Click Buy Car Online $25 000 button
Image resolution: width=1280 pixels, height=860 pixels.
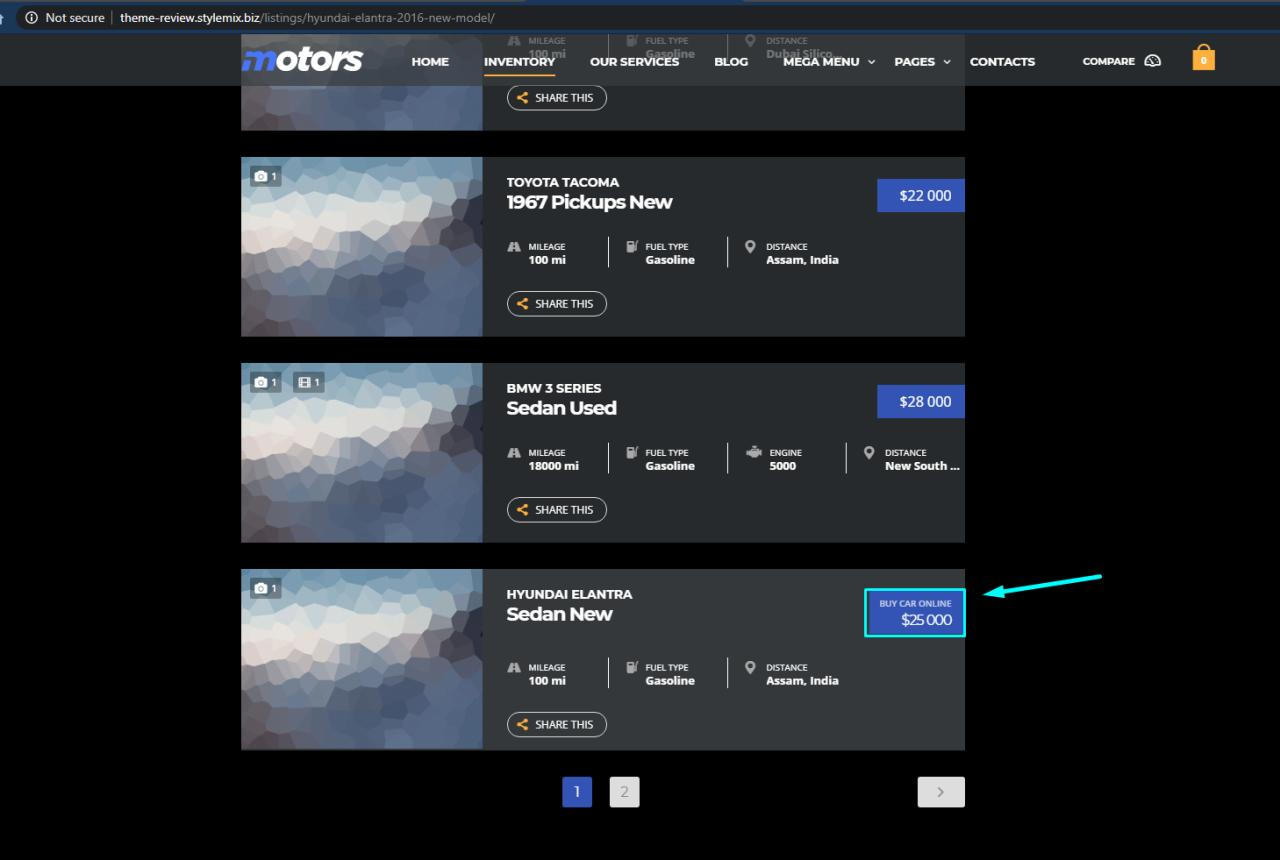(x=915, y=613)
